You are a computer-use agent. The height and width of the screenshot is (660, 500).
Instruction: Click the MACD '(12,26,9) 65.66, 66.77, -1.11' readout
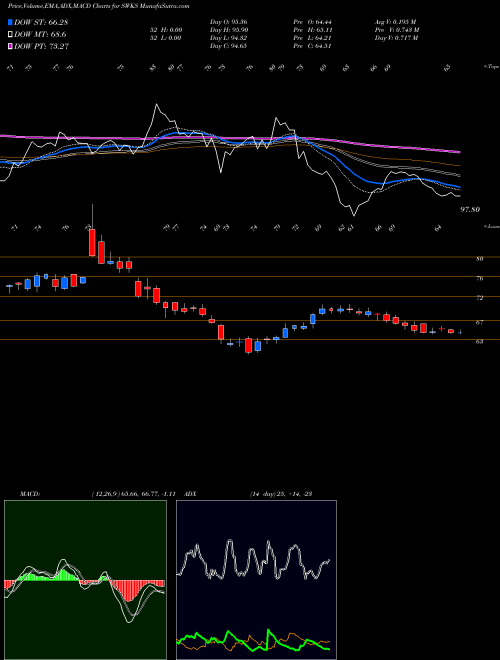[x=136, y=493]
